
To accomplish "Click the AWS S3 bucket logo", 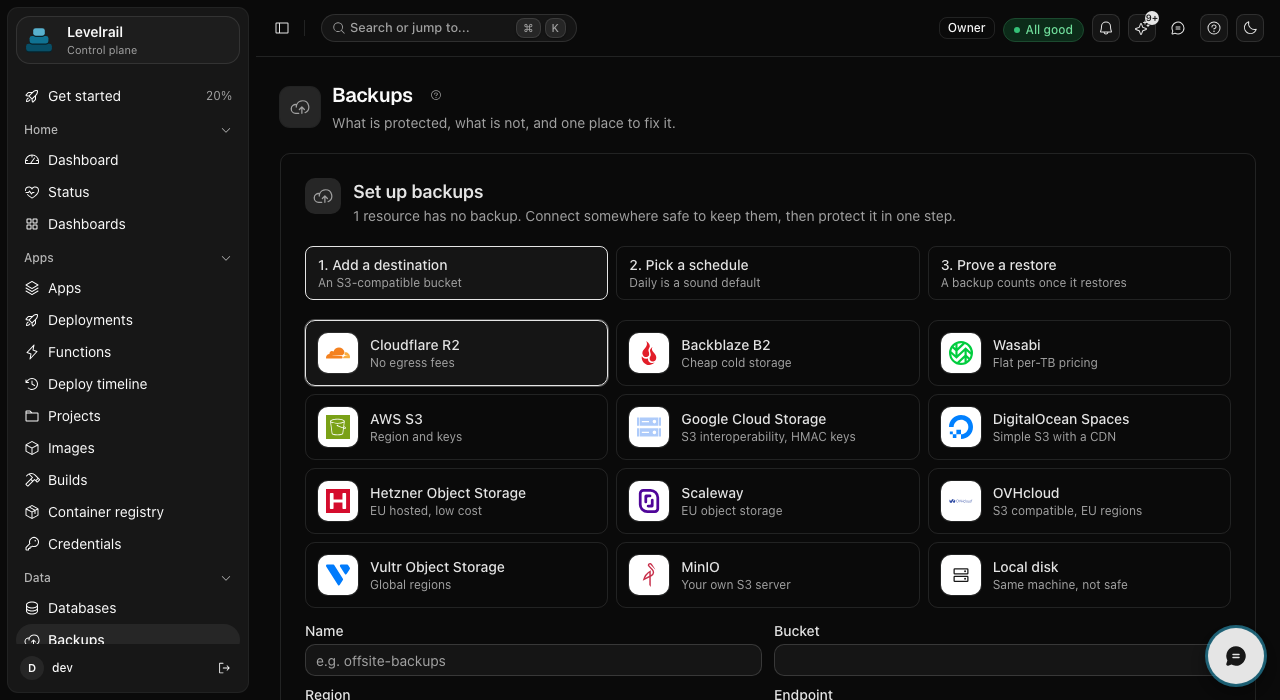I will (338, 427).
